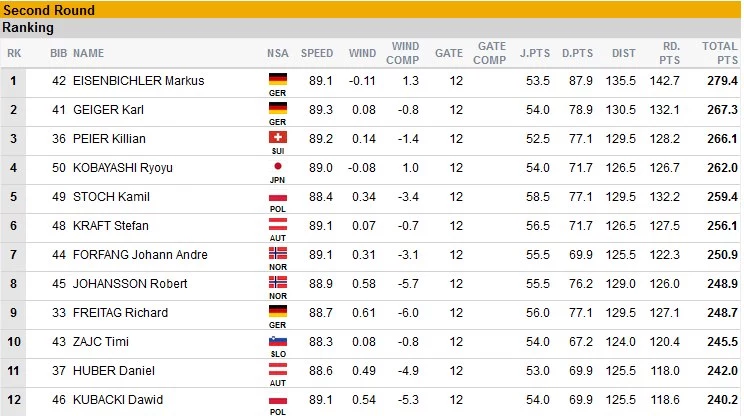
Task: Click the Swiss flag beside PEIER Killian
Action: pos(278,137)
